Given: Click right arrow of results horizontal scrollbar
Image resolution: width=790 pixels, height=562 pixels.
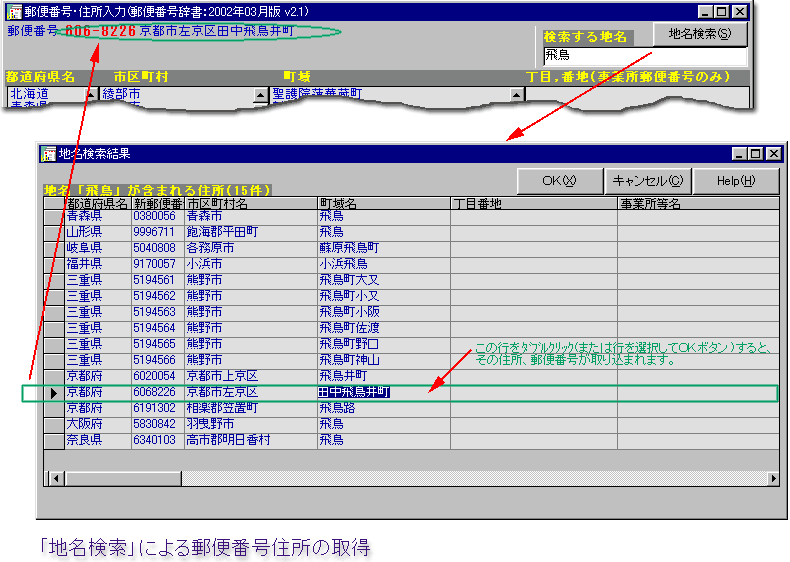Looking at the screenshot, I should coord(773,478).
